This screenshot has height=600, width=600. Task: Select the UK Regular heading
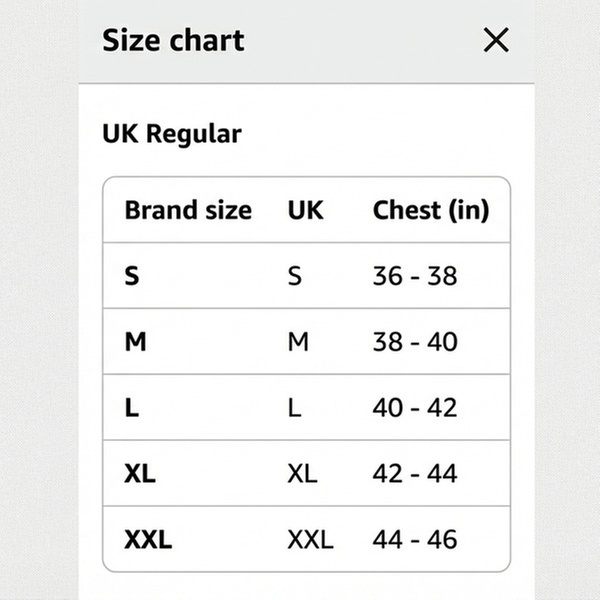[x=172, y=133]
